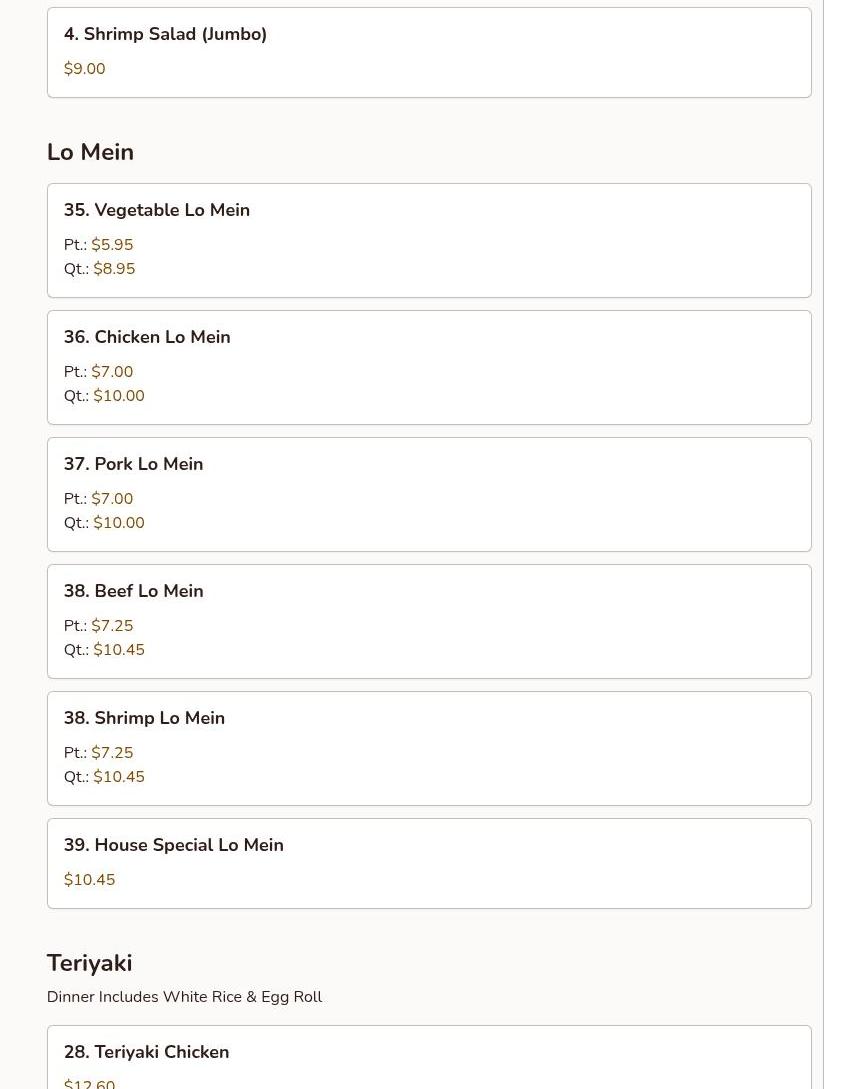Choose the Beef Lo Mein pint price

pos(112,626)
